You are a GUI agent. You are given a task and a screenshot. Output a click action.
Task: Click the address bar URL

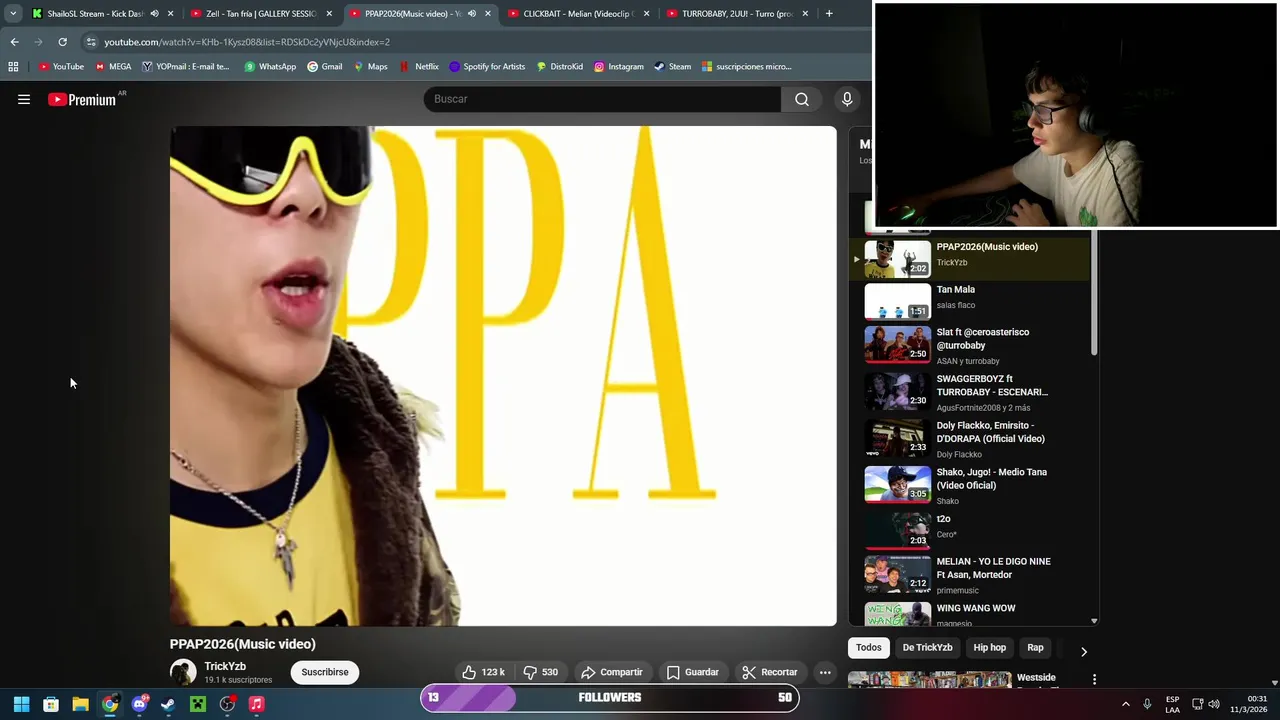pyautogui.click(x=247, y=42)
